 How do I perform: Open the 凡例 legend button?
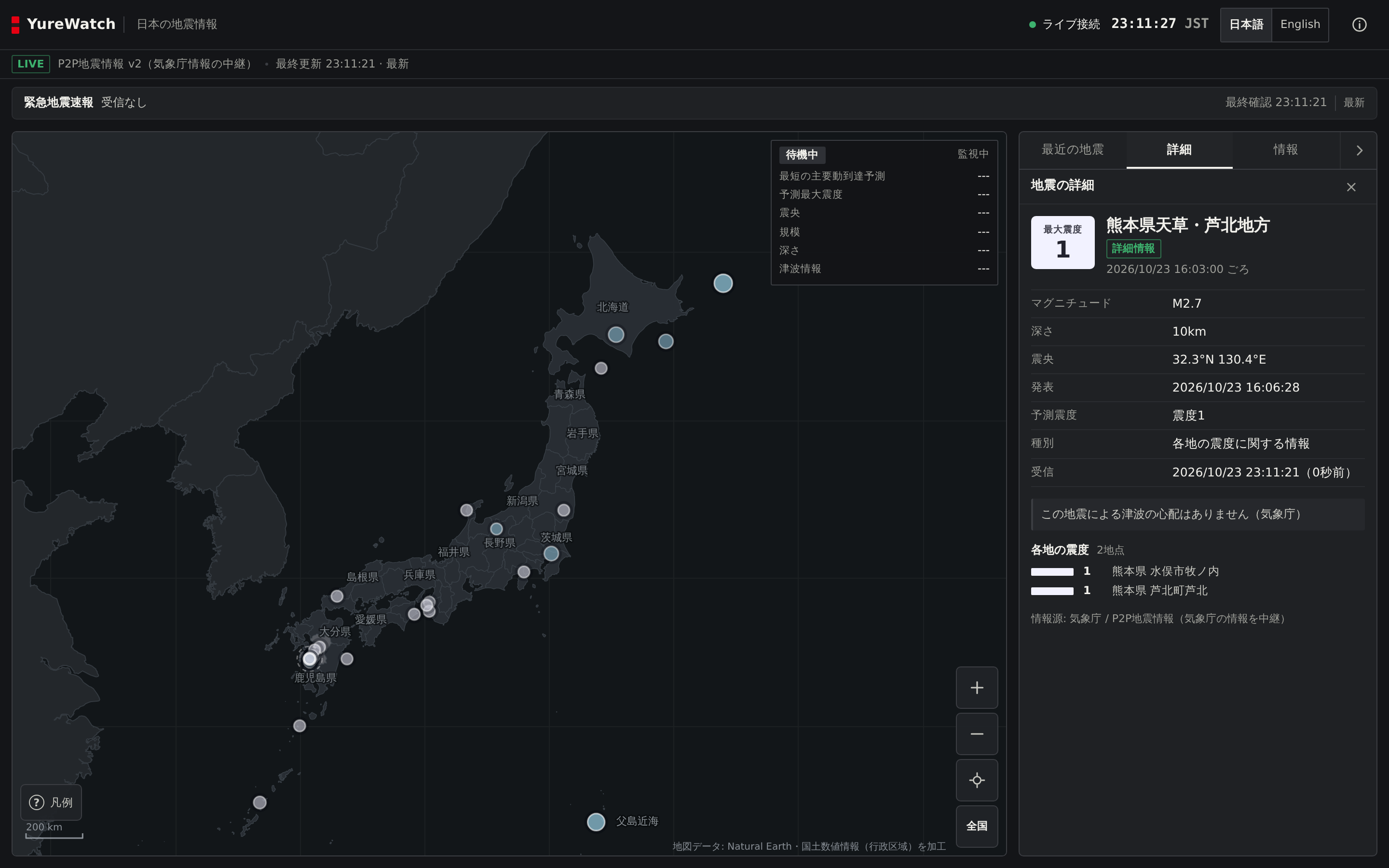(51, 802)
